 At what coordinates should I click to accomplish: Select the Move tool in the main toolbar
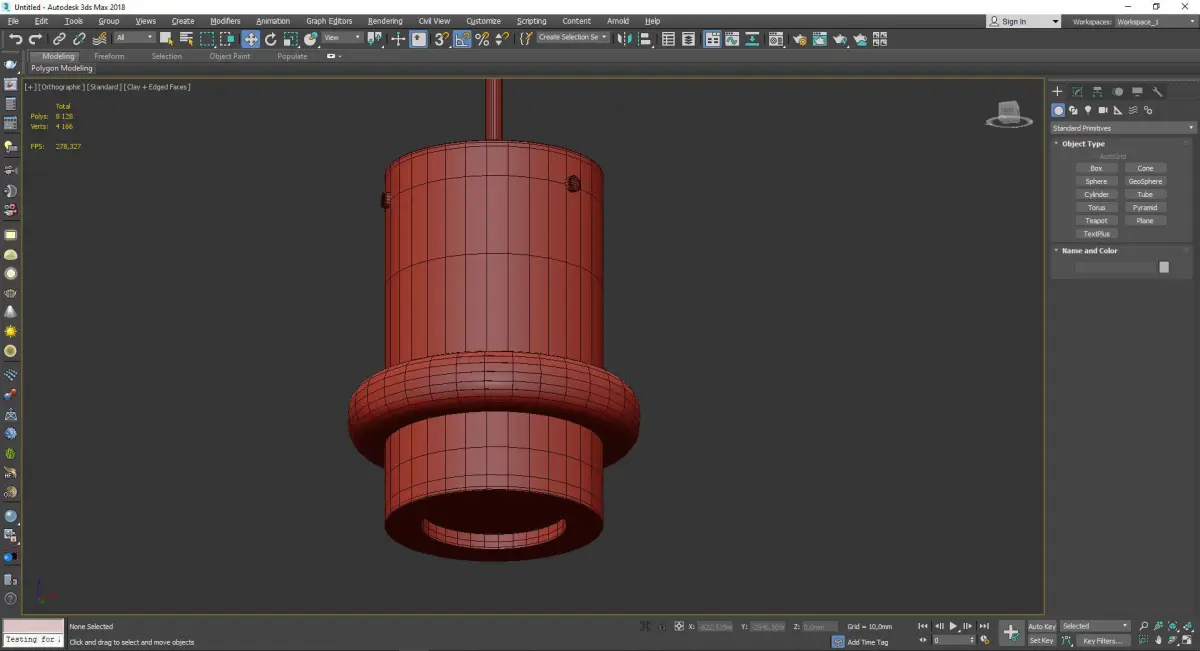[x=250, y=39]
